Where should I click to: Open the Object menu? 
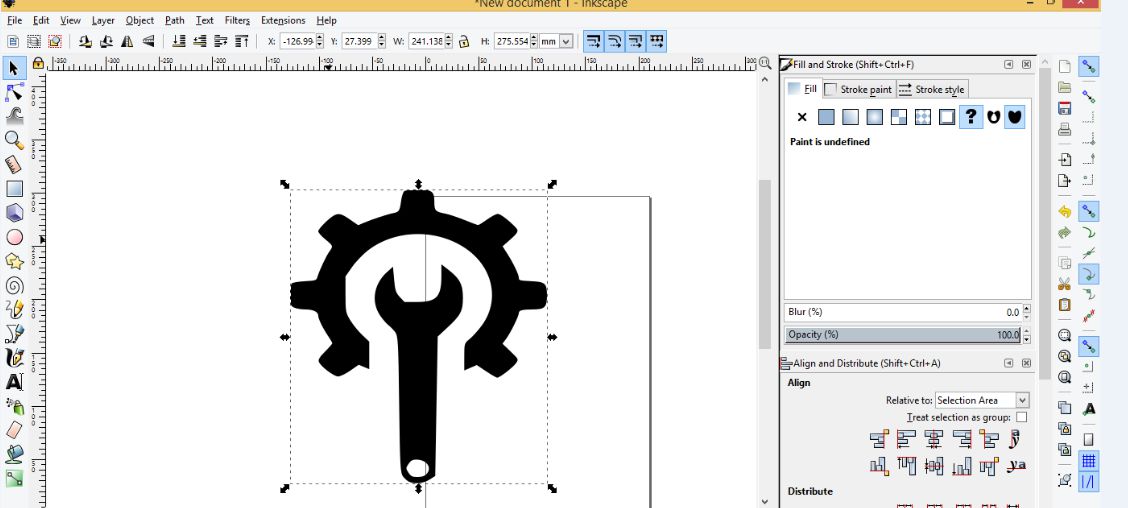(140, 20)
